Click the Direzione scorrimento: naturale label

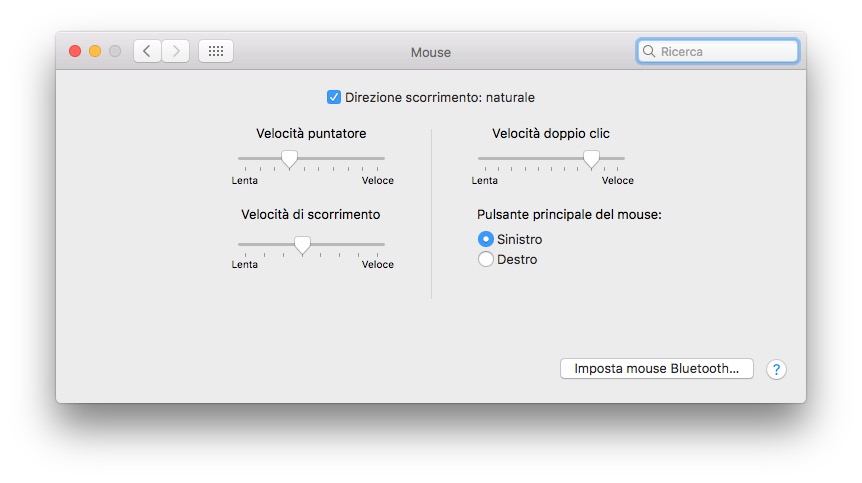pos(440,97)
